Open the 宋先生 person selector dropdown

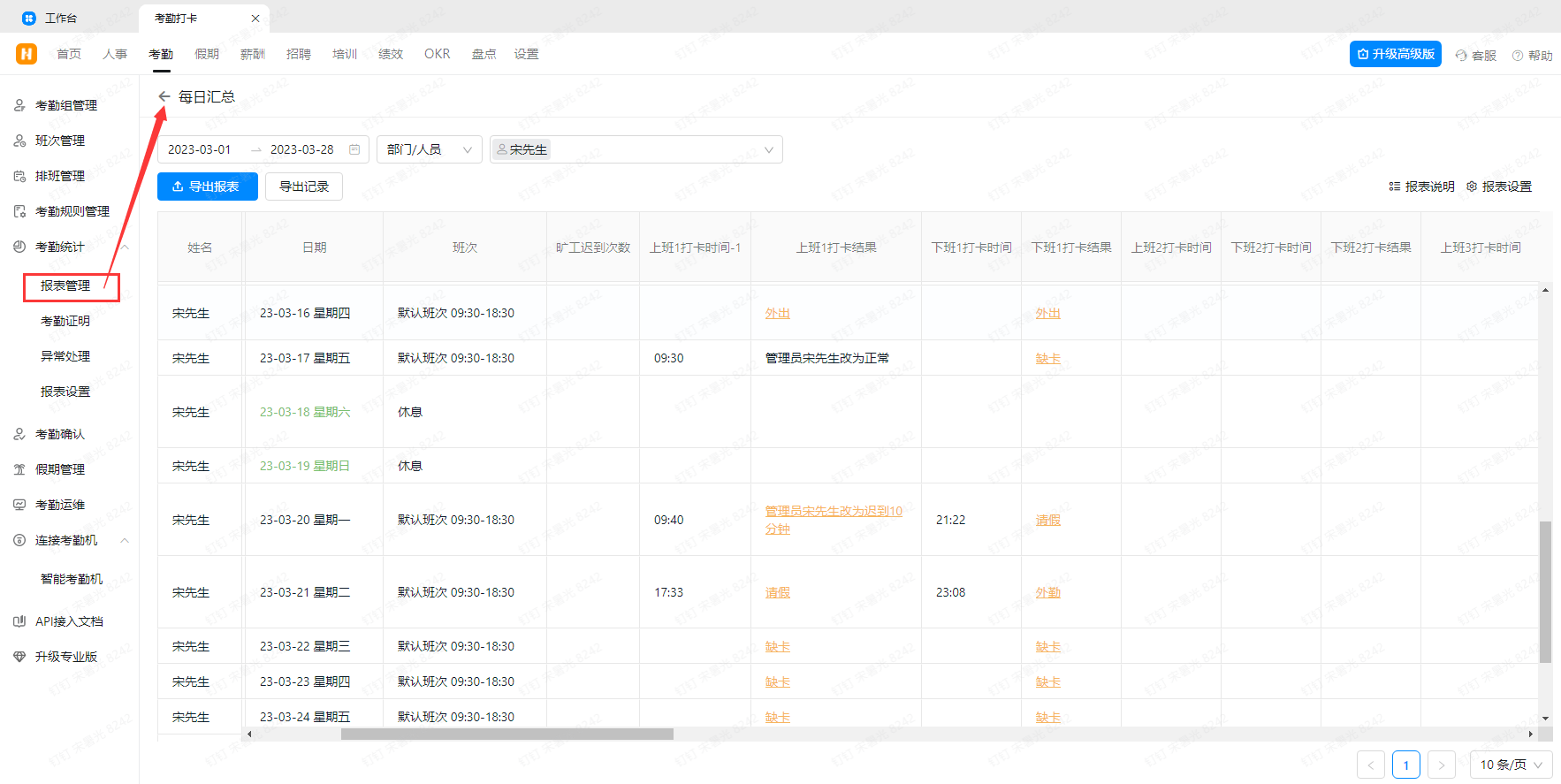(x=768, y=149)
